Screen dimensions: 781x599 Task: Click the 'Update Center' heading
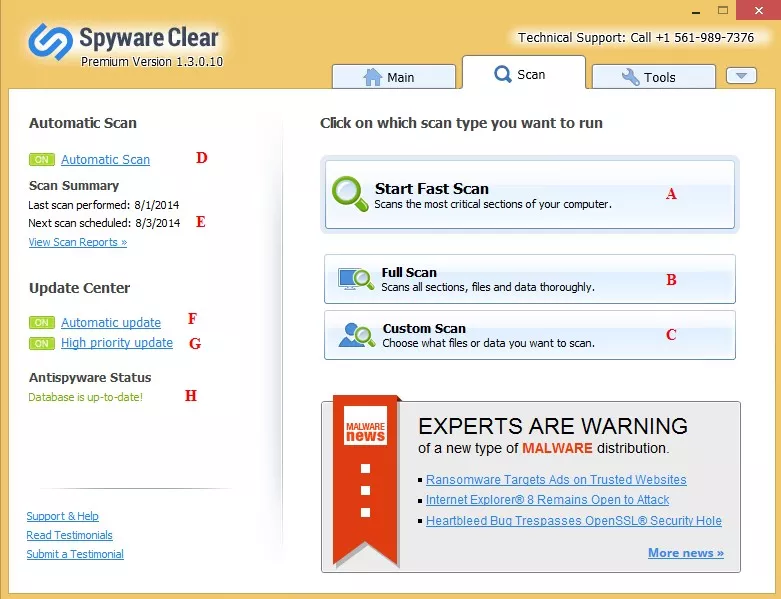pos(79,288)
